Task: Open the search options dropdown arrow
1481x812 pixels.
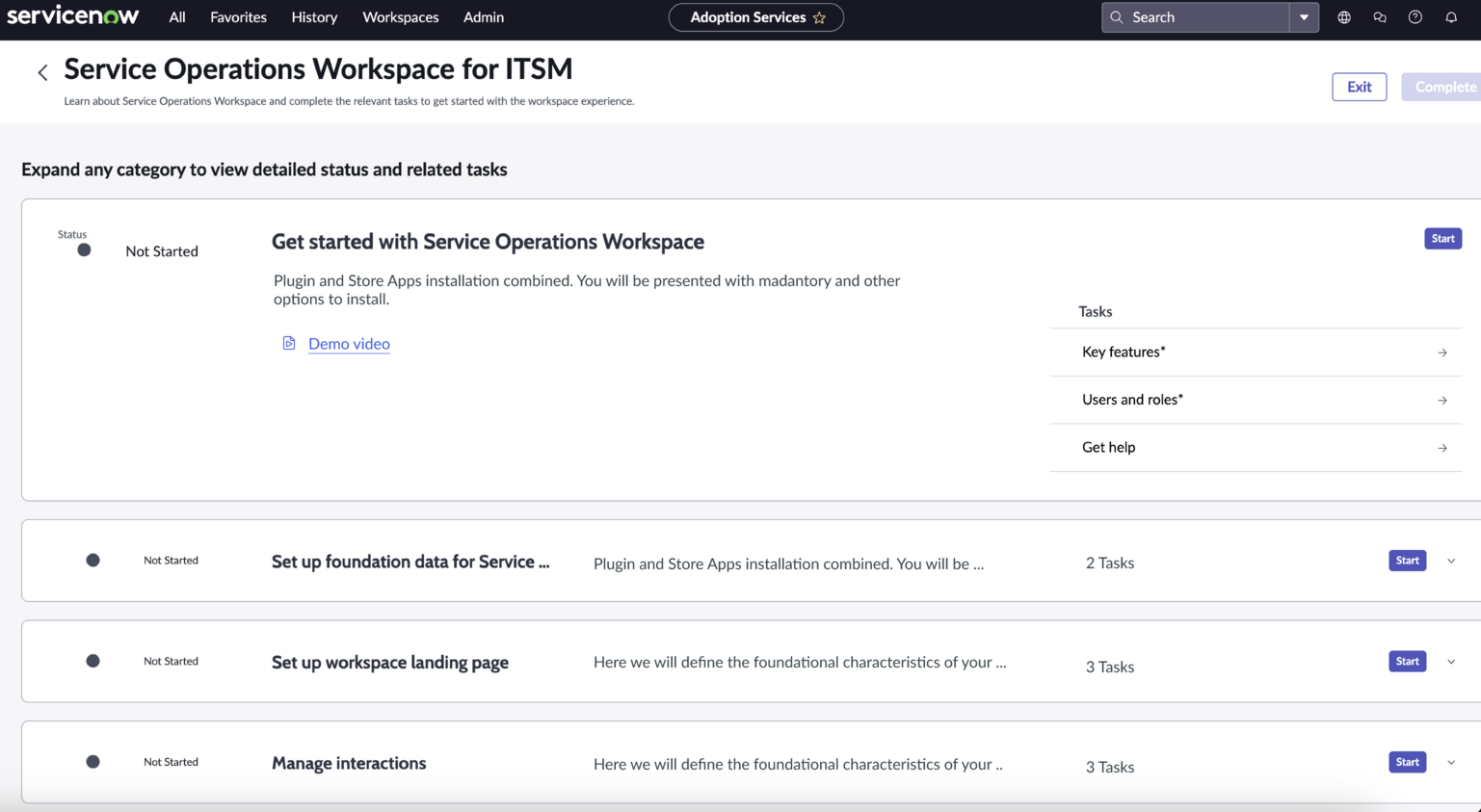Action: click(x=1304, y=17)
